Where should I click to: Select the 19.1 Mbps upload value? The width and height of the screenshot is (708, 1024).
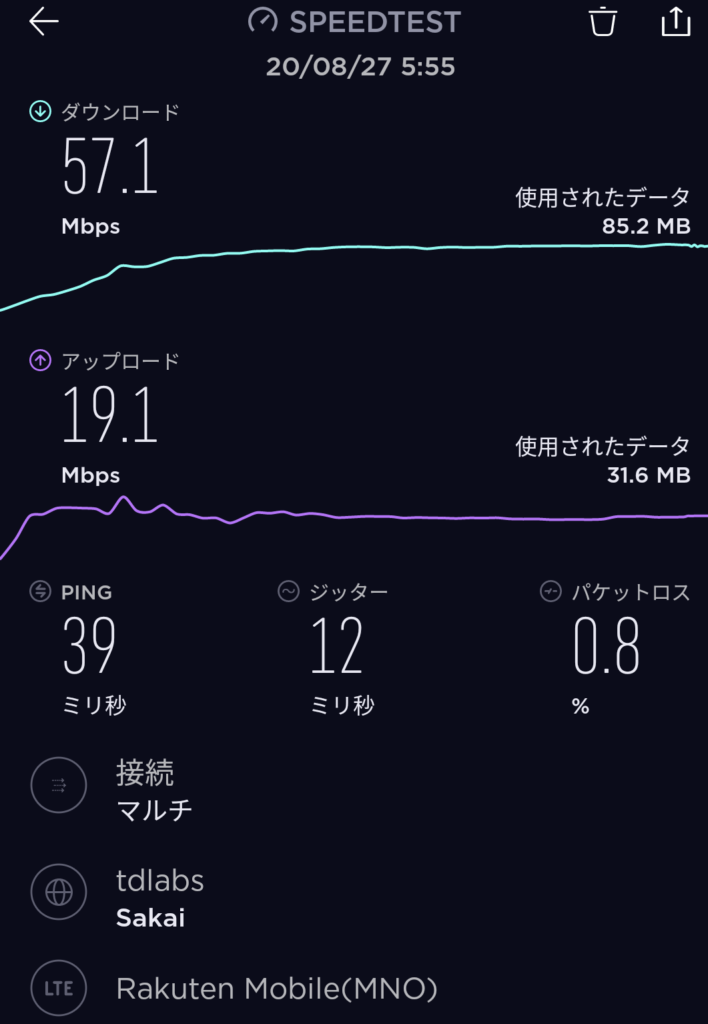click(110, 414)
